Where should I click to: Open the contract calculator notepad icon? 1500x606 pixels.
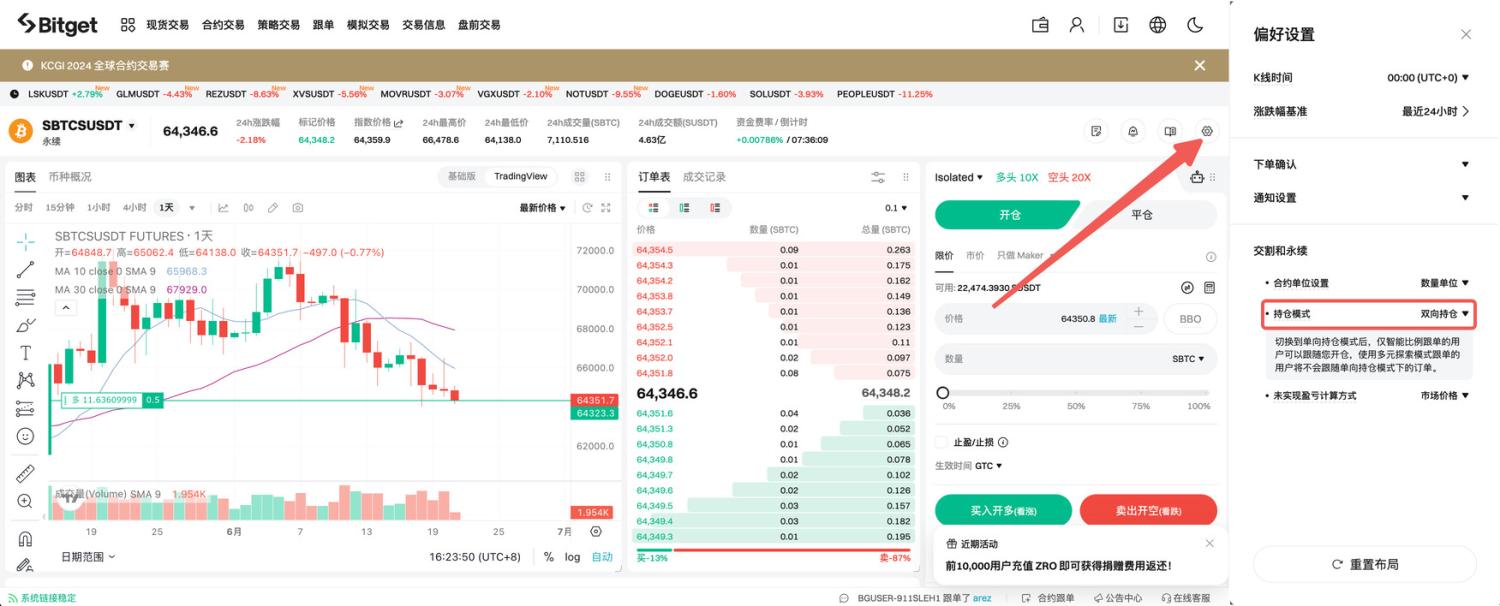[1097, 131]
